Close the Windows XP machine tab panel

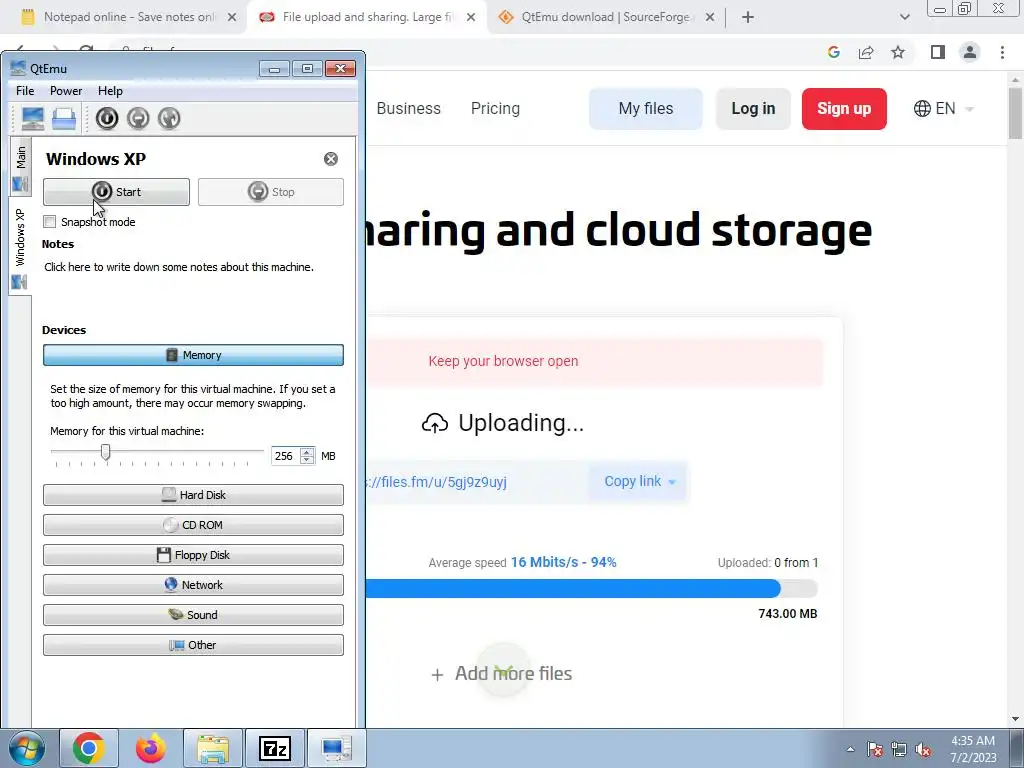click(331, 159)
